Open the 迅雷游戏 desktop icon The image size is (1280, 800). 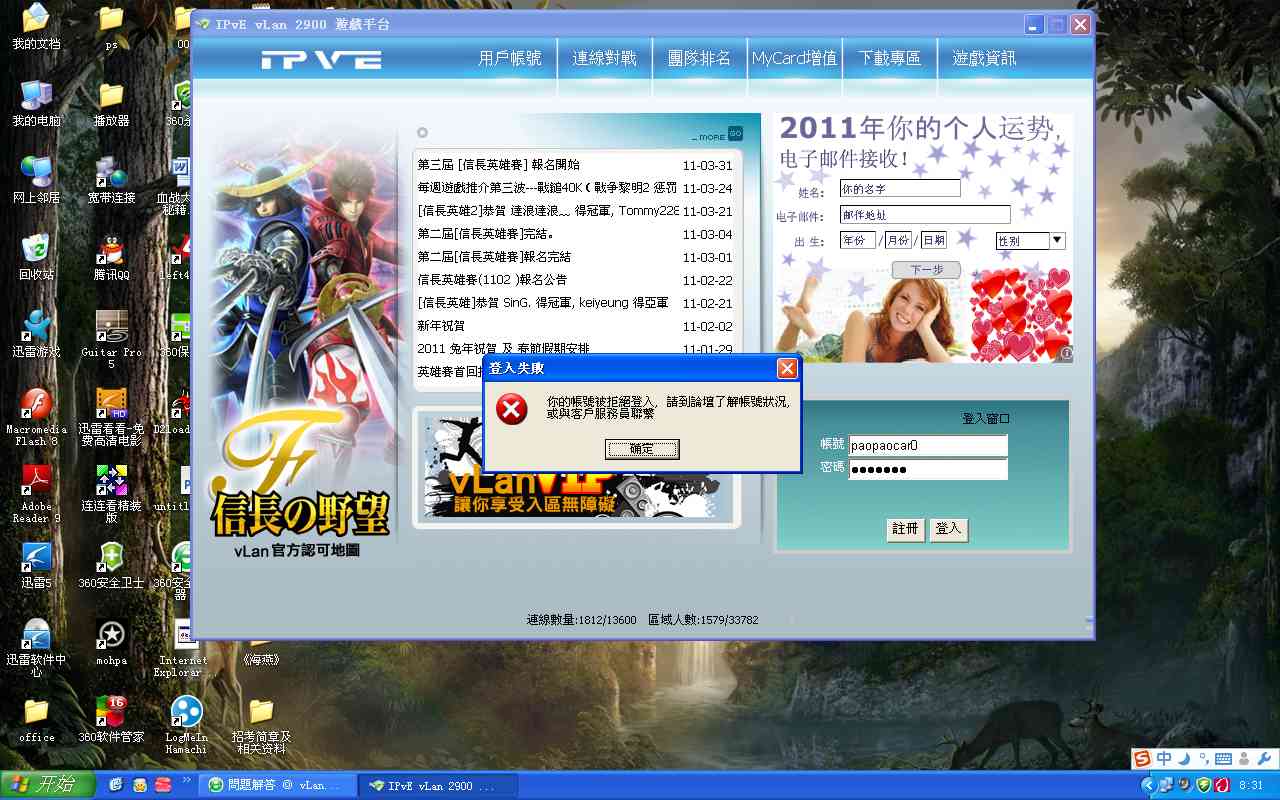pyautogui.click(x=36, y=334)
